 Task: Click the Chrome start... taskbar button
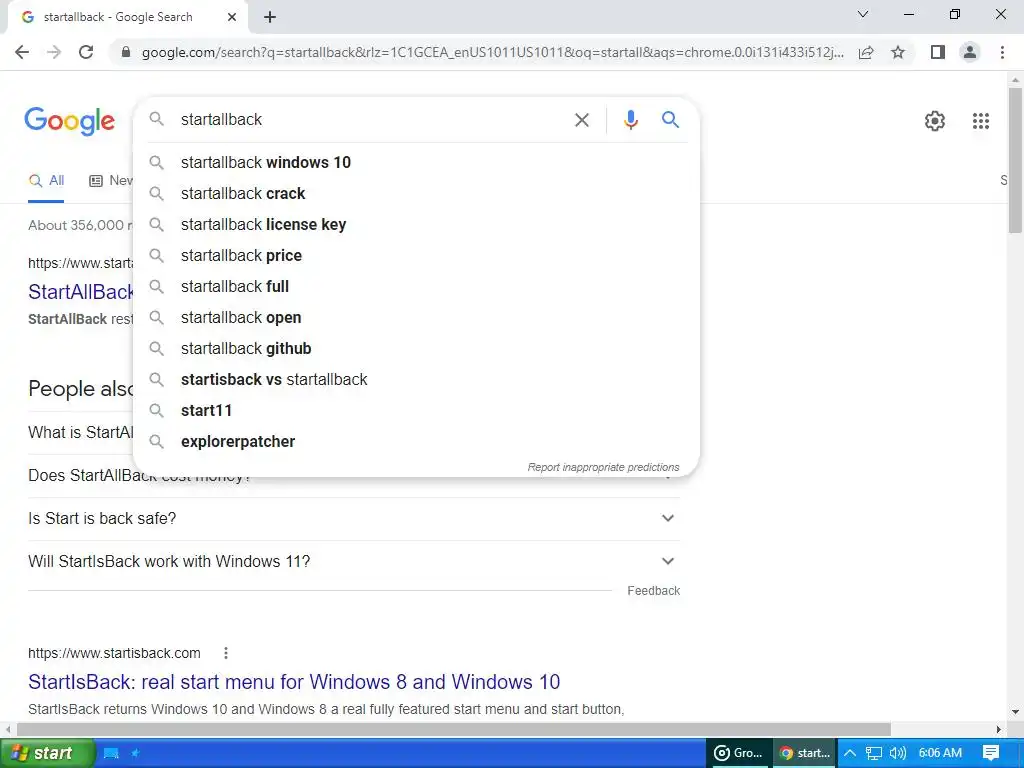click(805, 753)
